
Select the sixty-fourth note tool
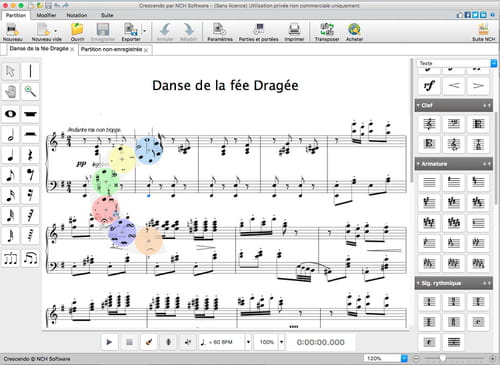pyautogui.click(x=11, y=236)
